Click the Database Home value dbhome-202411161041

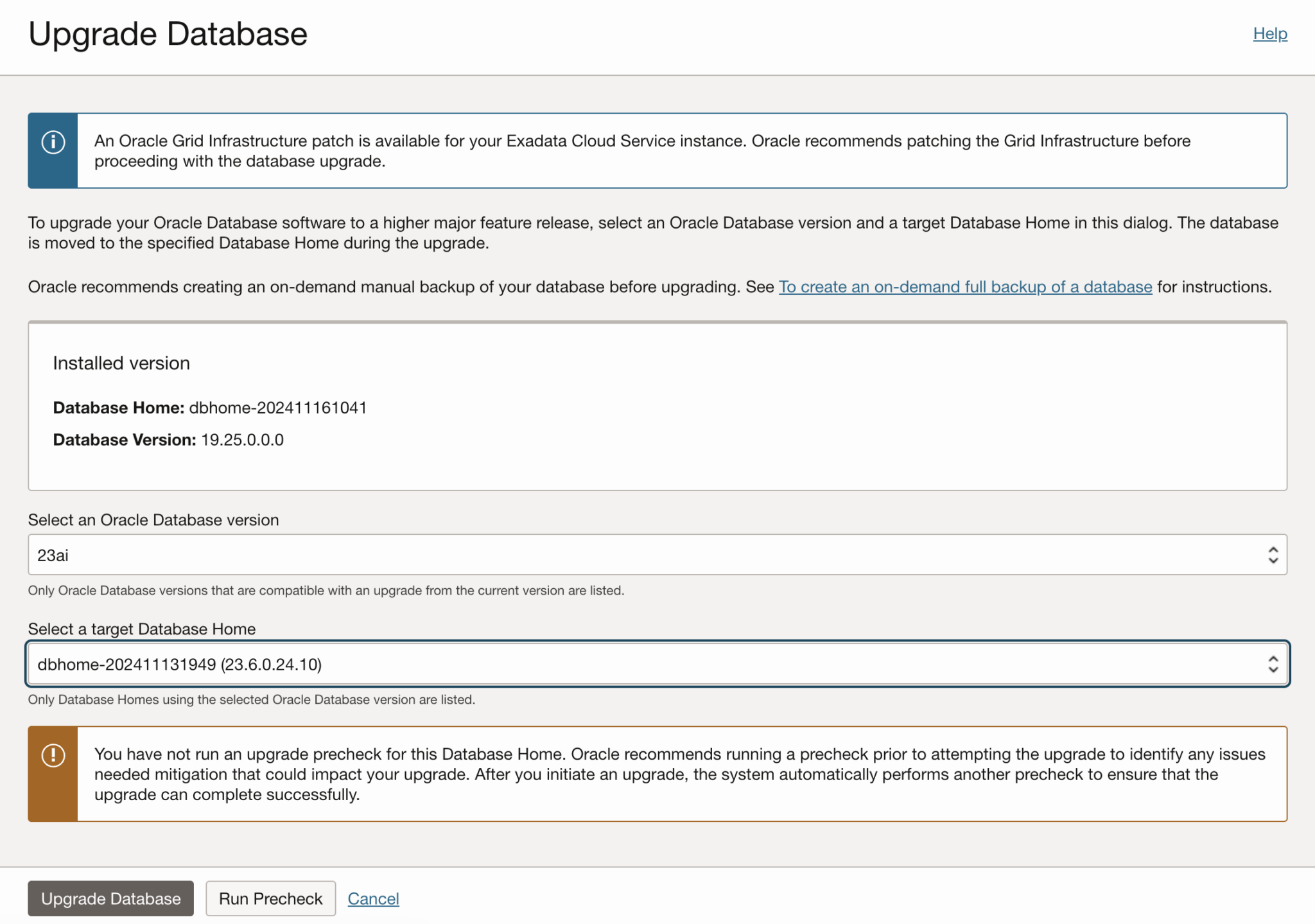coord(277,407)
